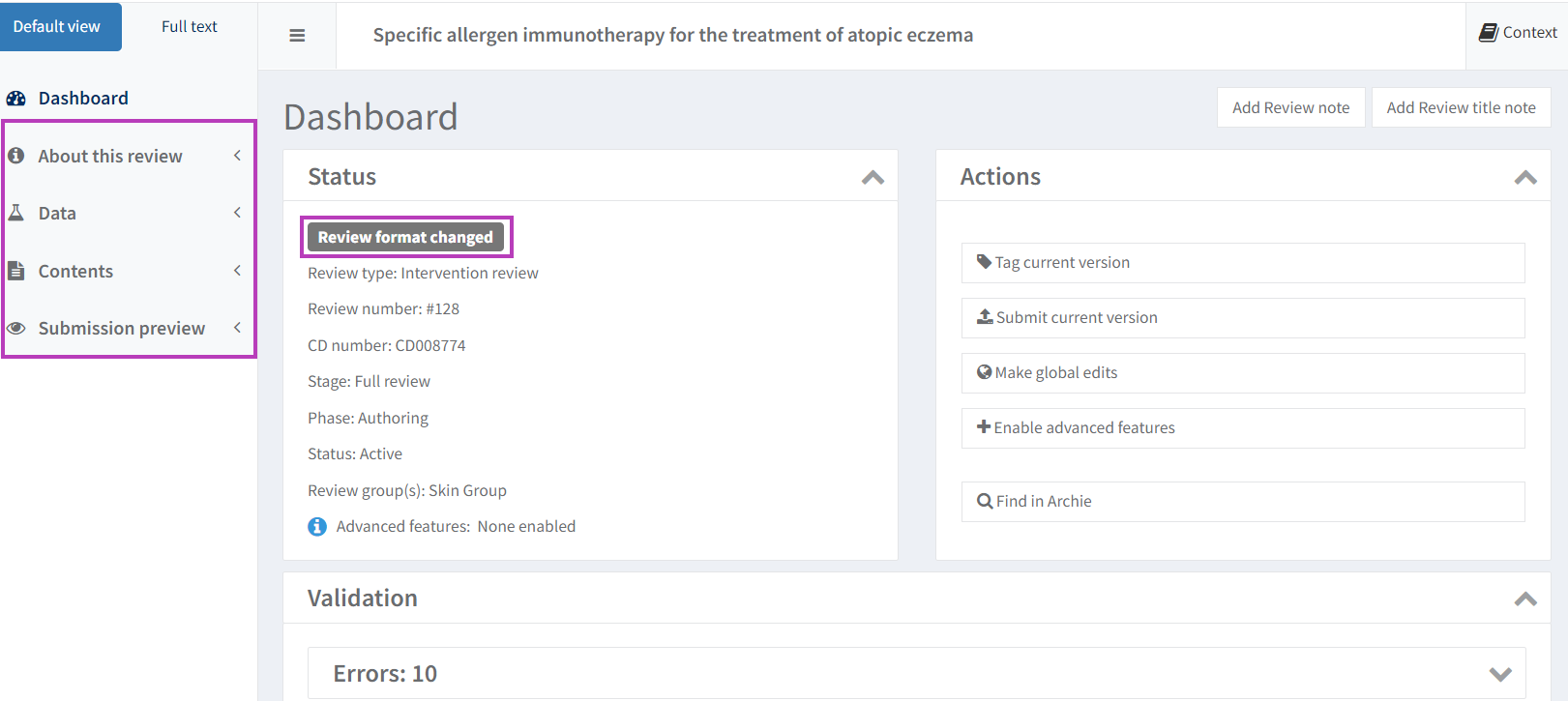Image resolution: width=1568 pixels, height=701 pixels.
Task: Click the Dashboard gauge icon
Action: pyautogui.click(x=16, y=99)
